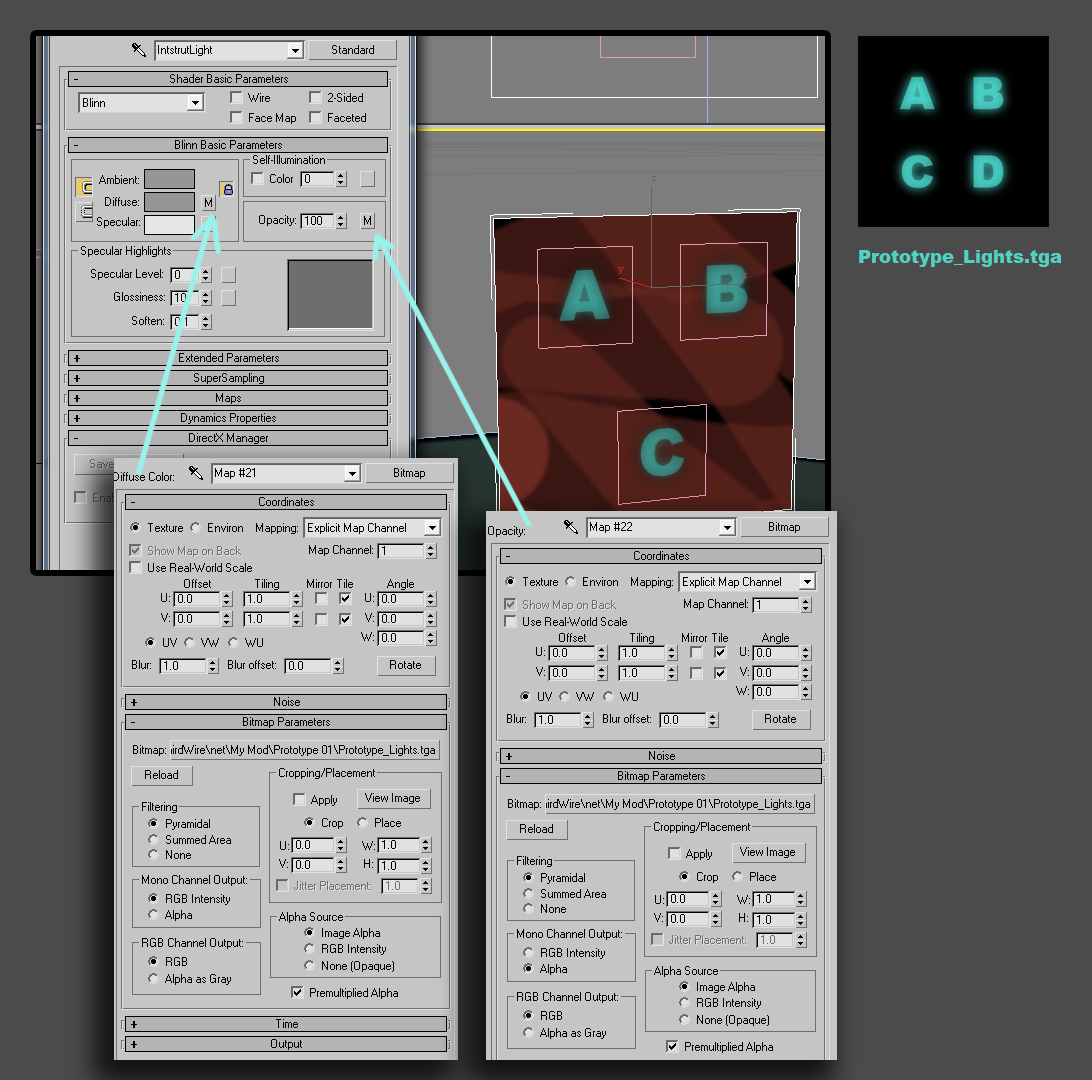
Task: Click the eyedropper icon next to Map #22
Action: (x=570, y=527)
